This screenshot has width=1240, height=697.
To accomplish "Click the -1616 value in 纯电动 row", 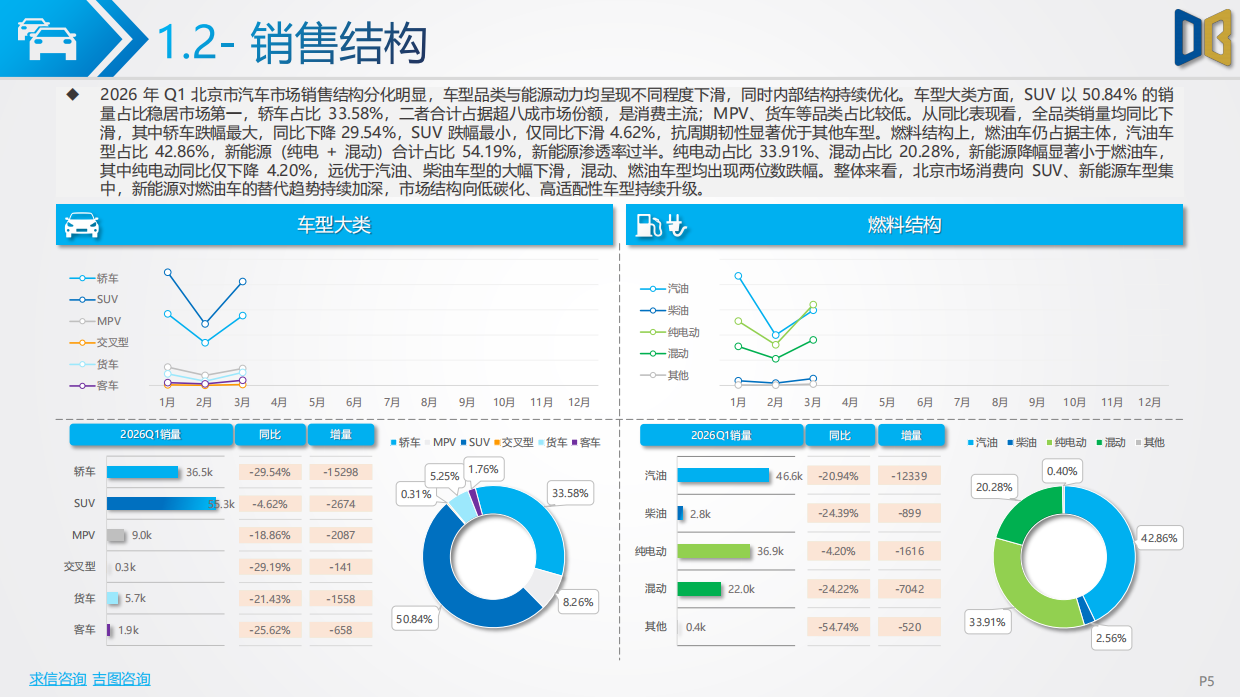I will point(910,551).
